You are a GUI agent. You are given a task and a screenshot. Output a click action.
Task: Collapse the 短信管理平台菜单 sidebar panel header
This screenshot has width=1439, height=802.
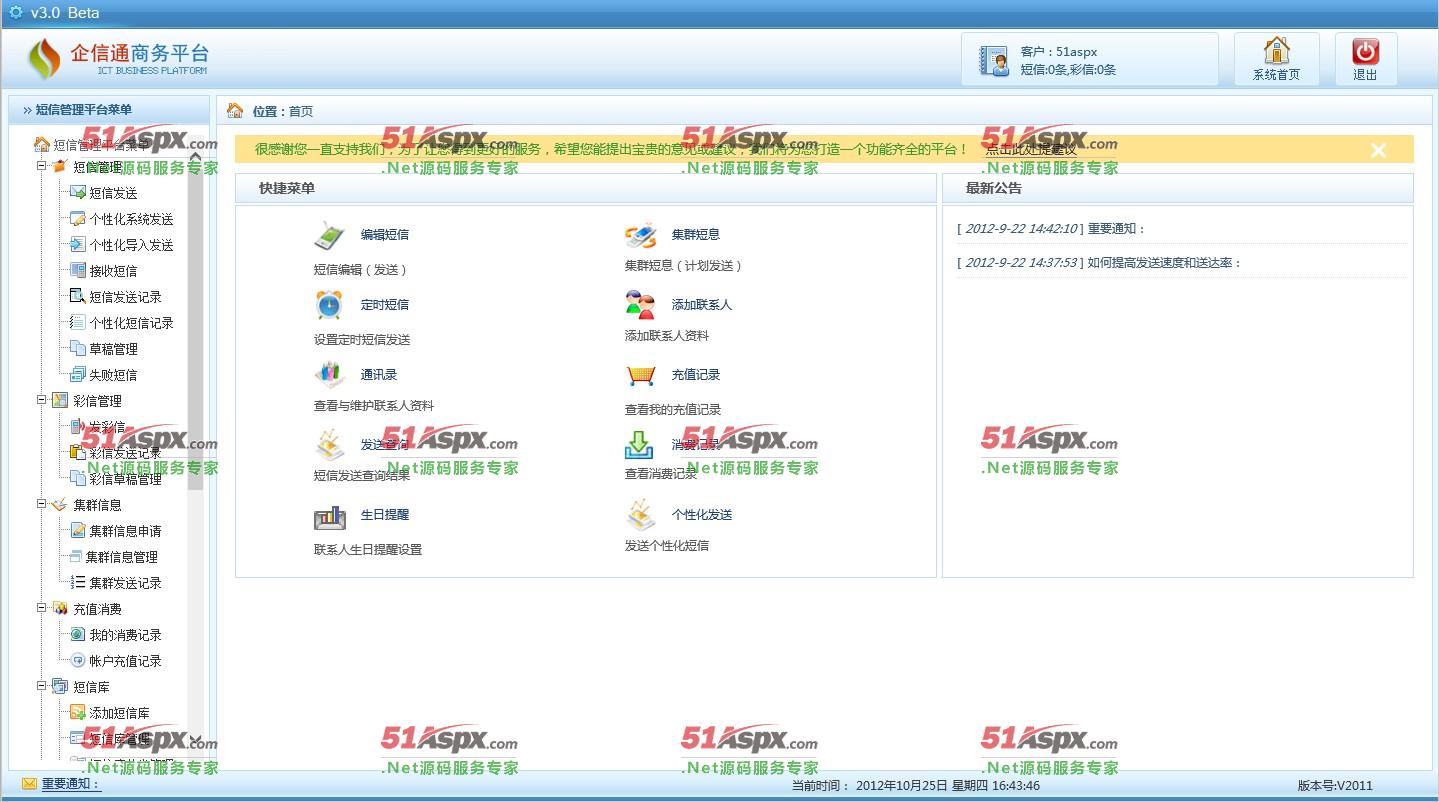[108, 110]
